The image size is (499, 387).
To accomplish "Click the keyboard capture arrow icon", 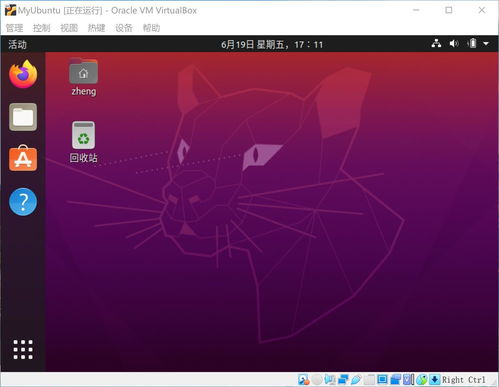I will [x=435, y=380].
